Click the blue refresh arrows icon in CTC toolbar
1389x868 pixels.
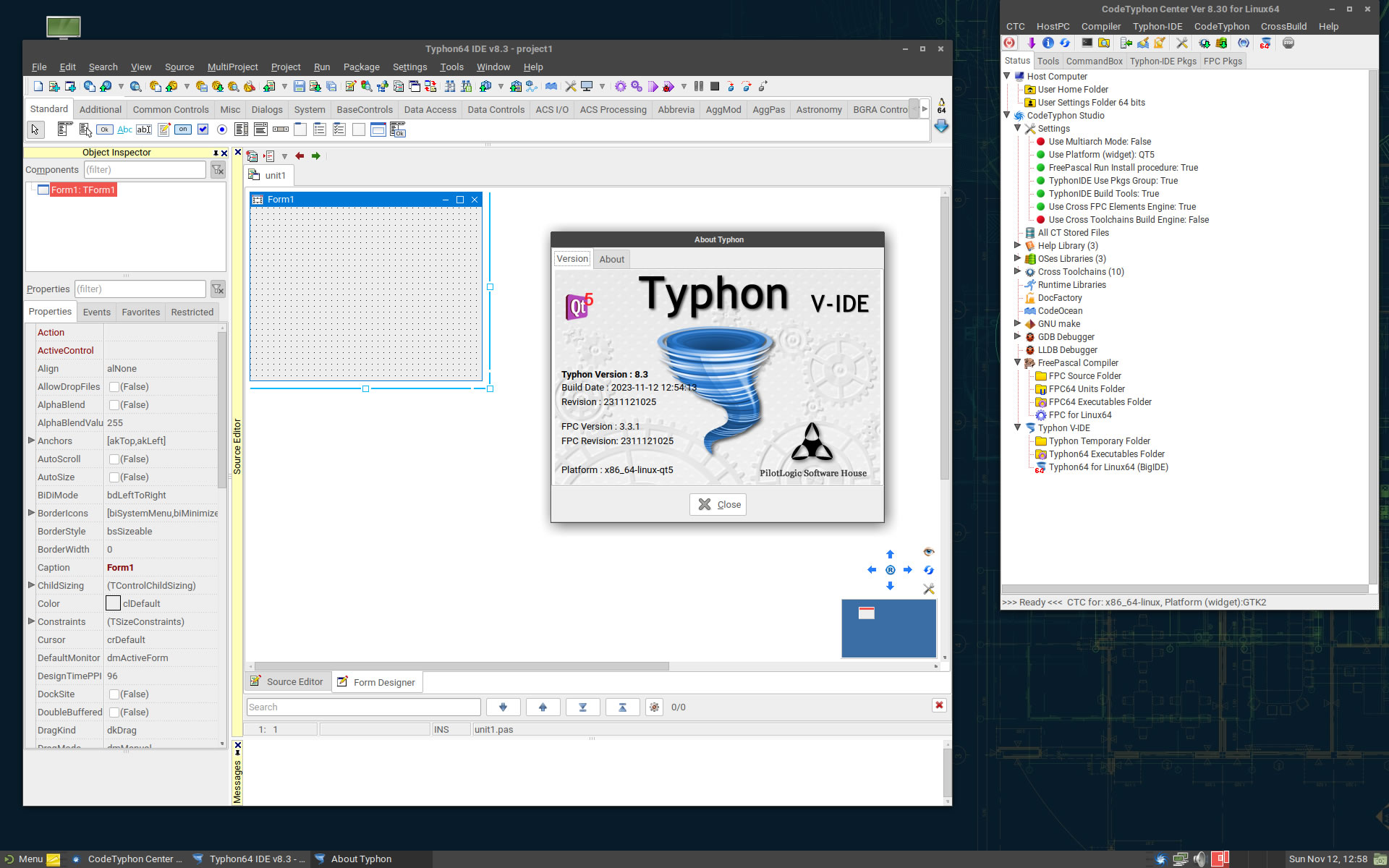(1065, 43)
